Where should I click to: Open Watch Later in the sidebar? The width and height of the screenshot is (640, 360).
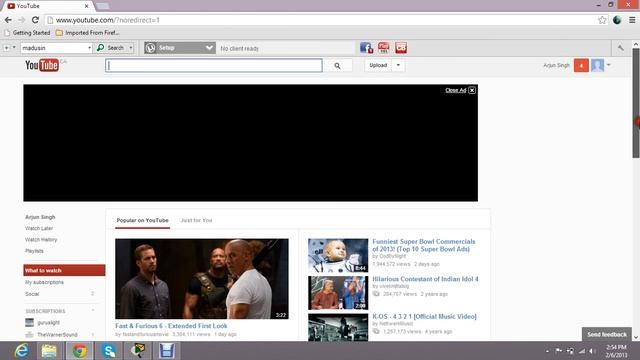tap(39, 229)
